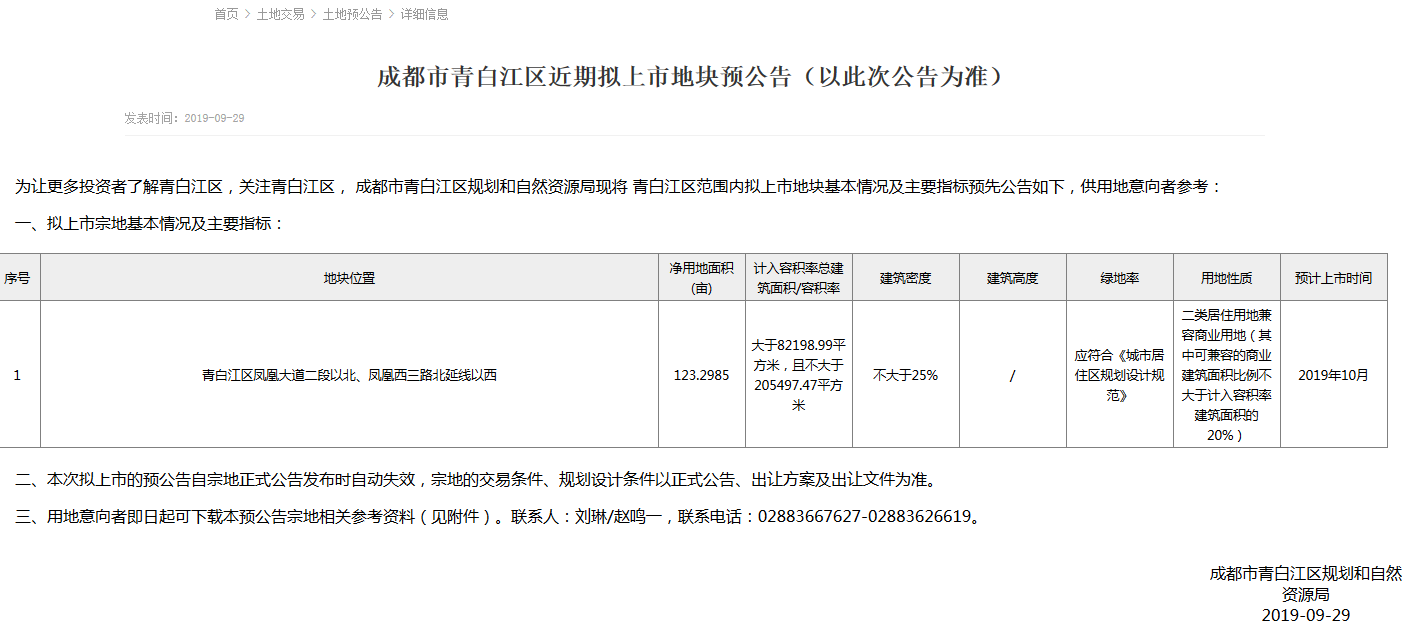Click the cell 2019年10月
The image size is (1406, 629).
click(1333, 375)
